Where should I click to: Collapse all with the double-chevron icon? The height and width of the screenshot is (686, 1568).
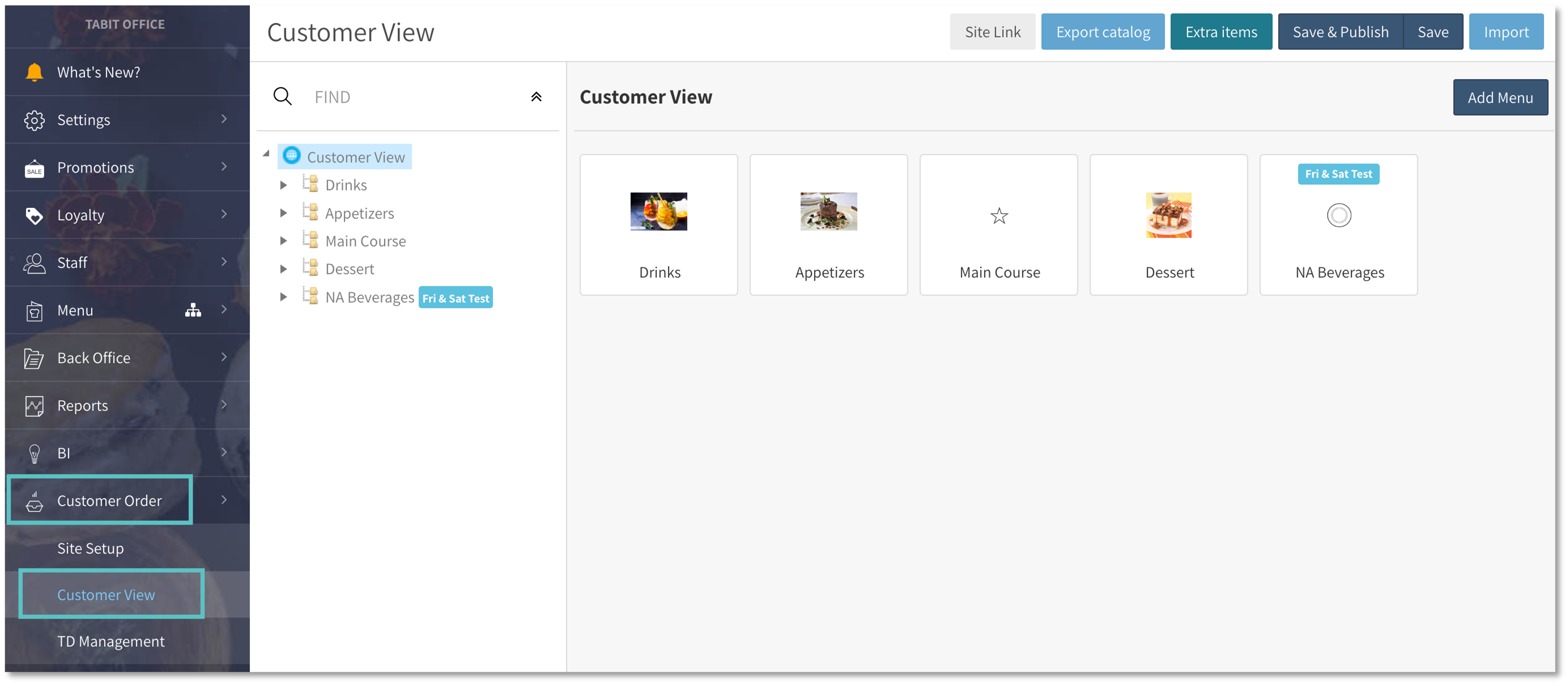[536, 97]
